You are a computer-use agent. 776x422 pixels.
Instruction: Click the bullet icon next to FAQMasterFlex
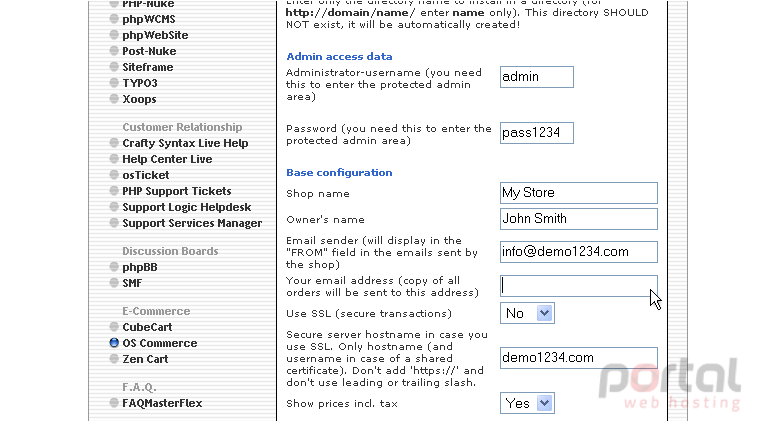pyautogui.click(x=114, y=403)
